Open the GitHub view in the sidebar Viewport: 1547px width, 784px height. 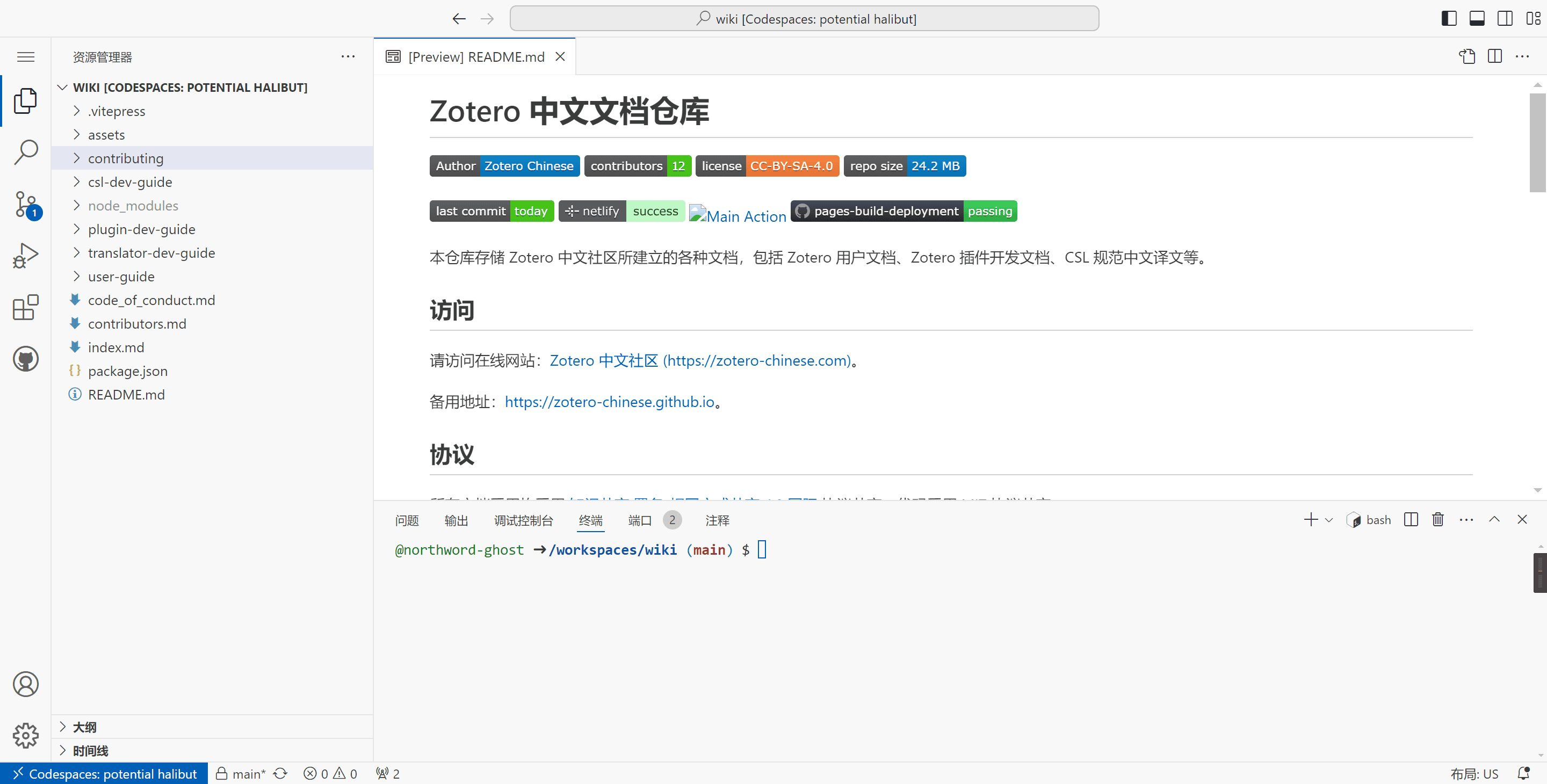click(x=25, y=358)
